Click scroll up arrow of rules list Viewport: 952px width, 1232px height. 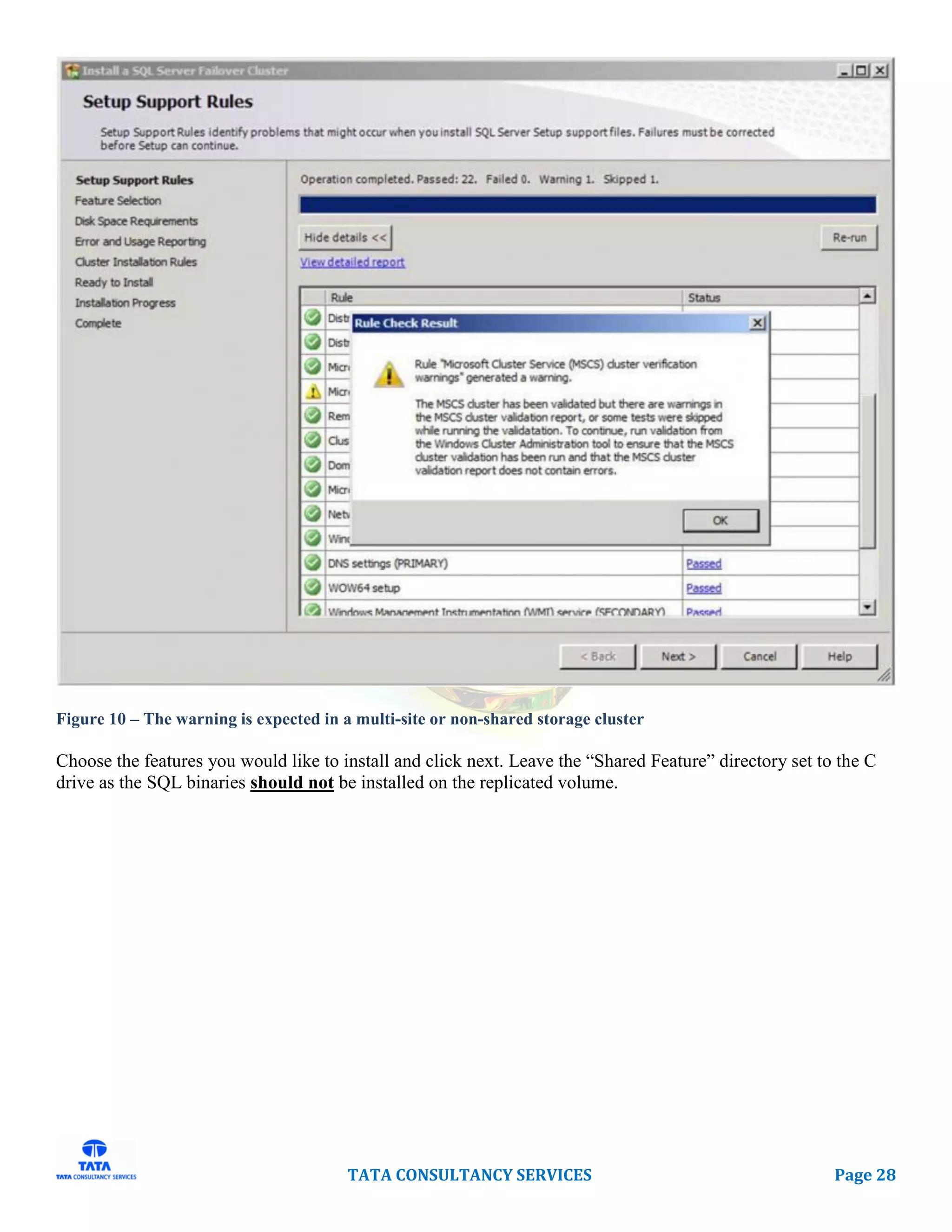[x=867, y=296]
